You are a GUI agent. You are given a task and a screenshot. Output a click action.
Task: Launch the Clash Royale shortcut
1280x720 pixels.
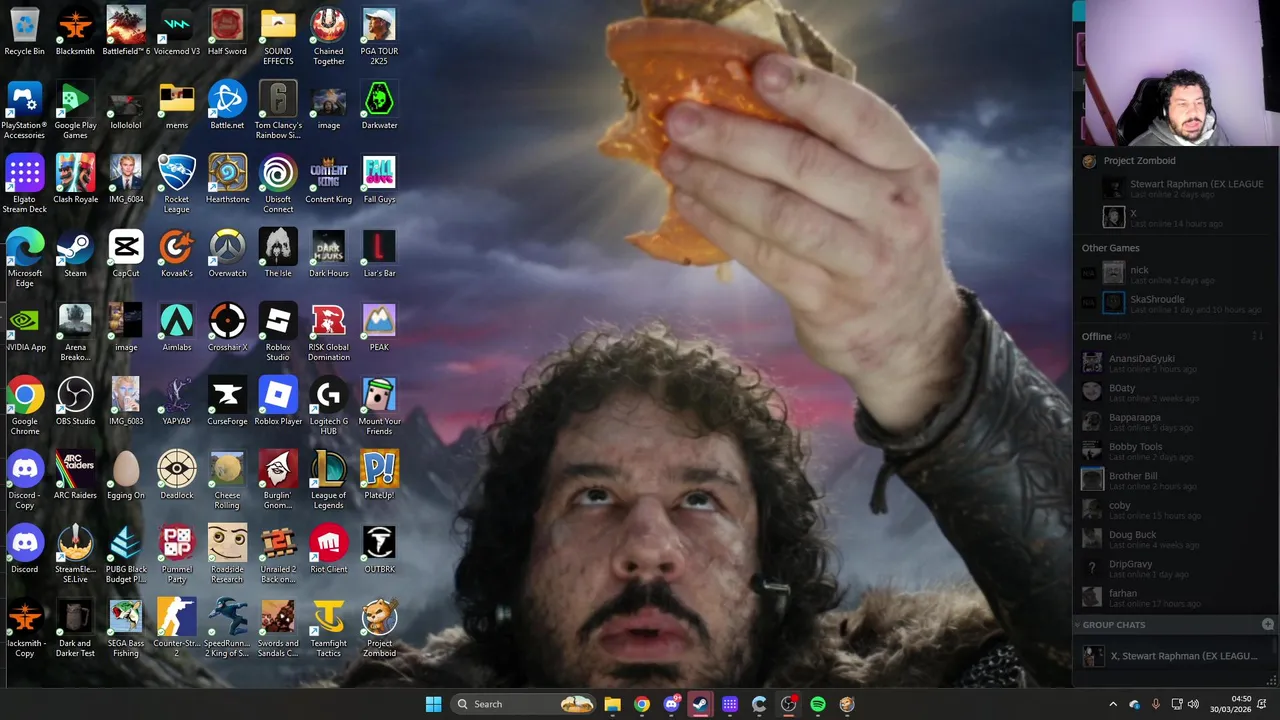(75, 181)
